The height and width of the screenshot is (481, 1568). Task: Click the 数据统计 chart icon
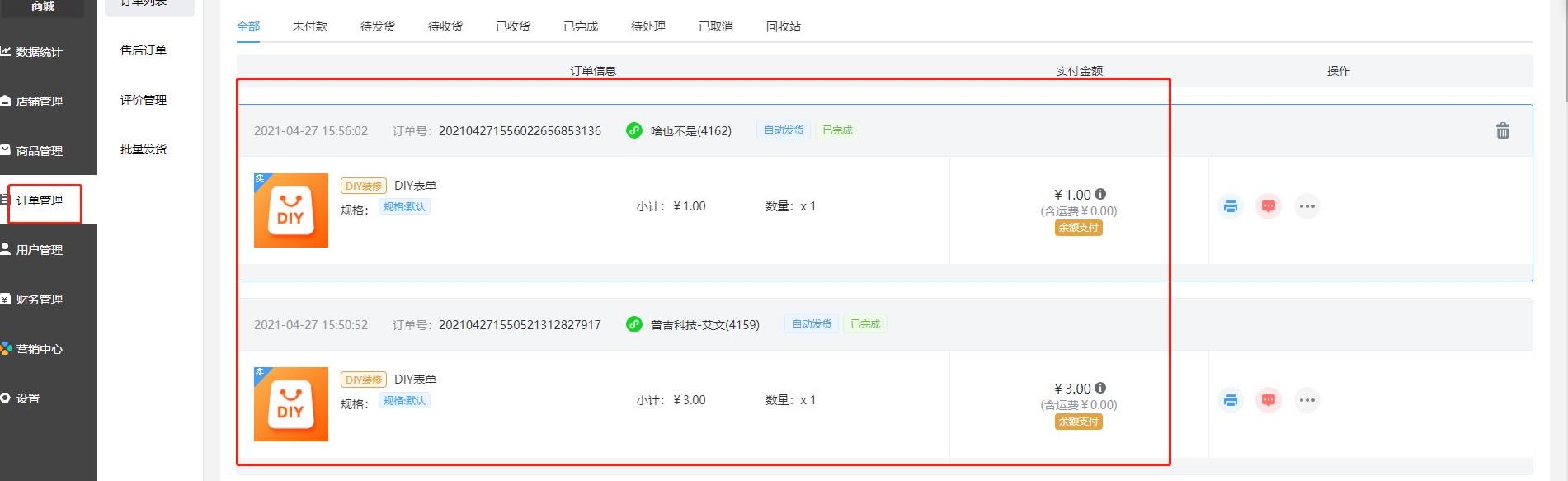pos(5,51)
